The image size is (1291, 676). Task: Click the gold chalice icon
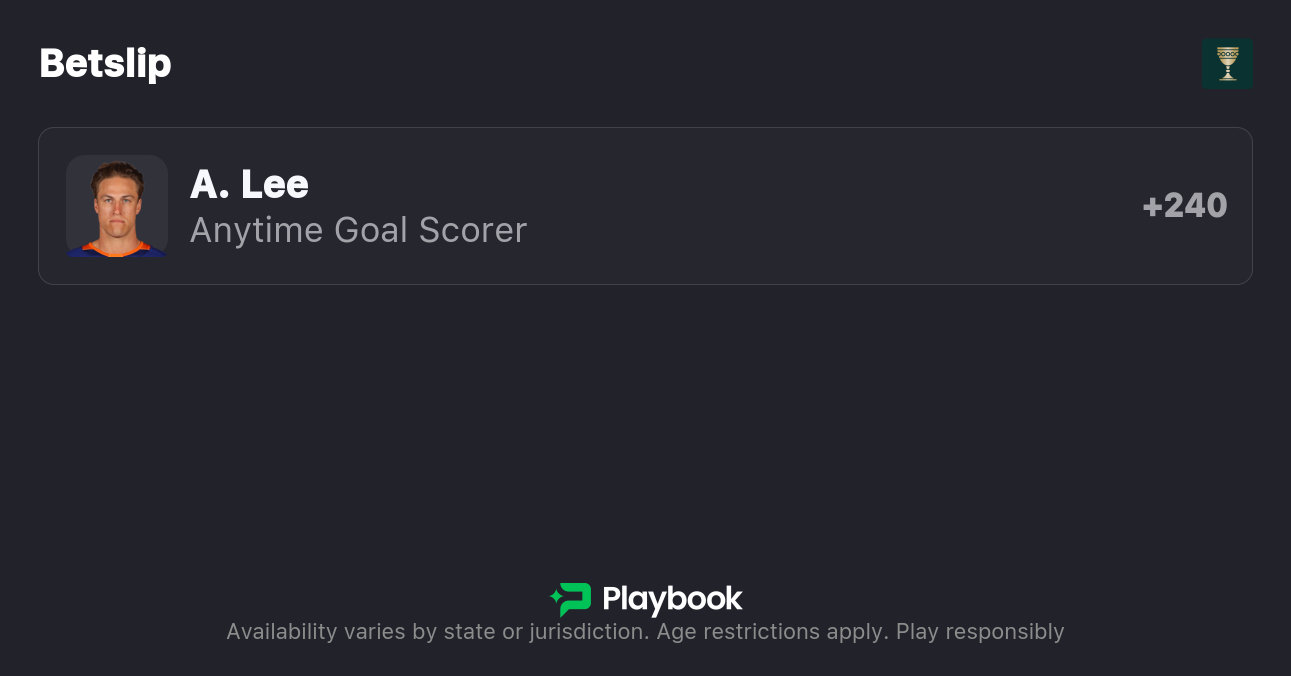point(1227,64)
